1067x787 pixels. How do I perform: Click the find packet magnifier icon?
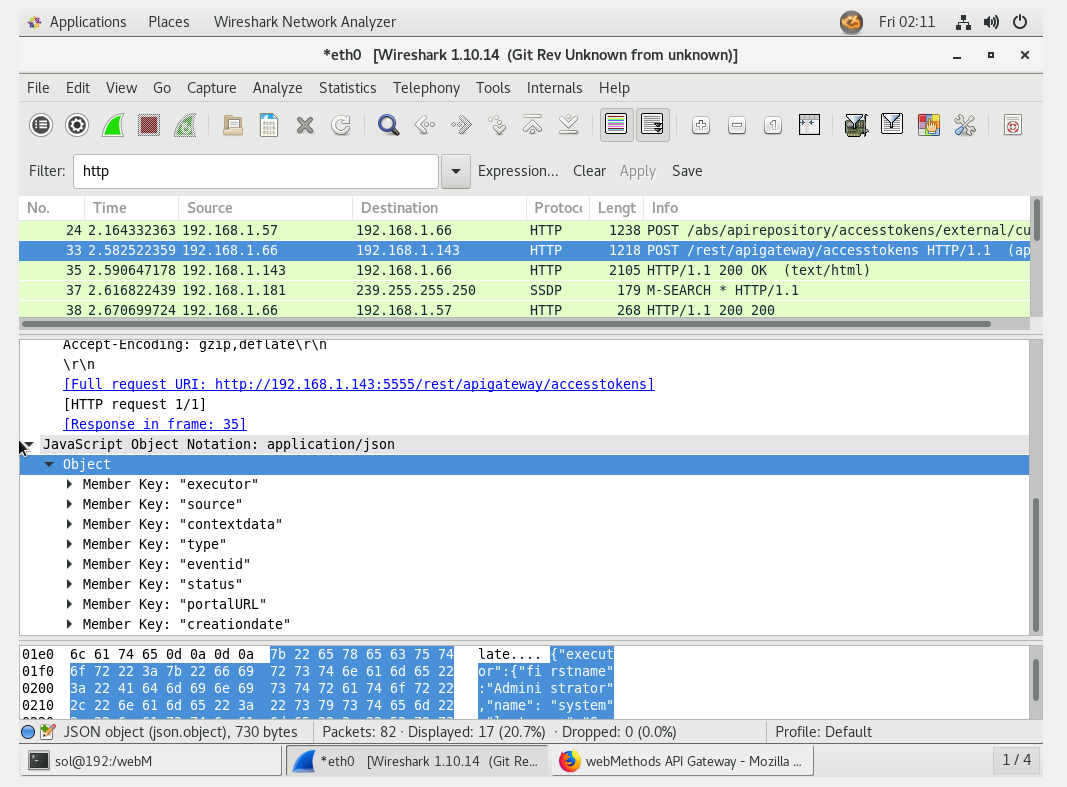[x=389, y=125]
